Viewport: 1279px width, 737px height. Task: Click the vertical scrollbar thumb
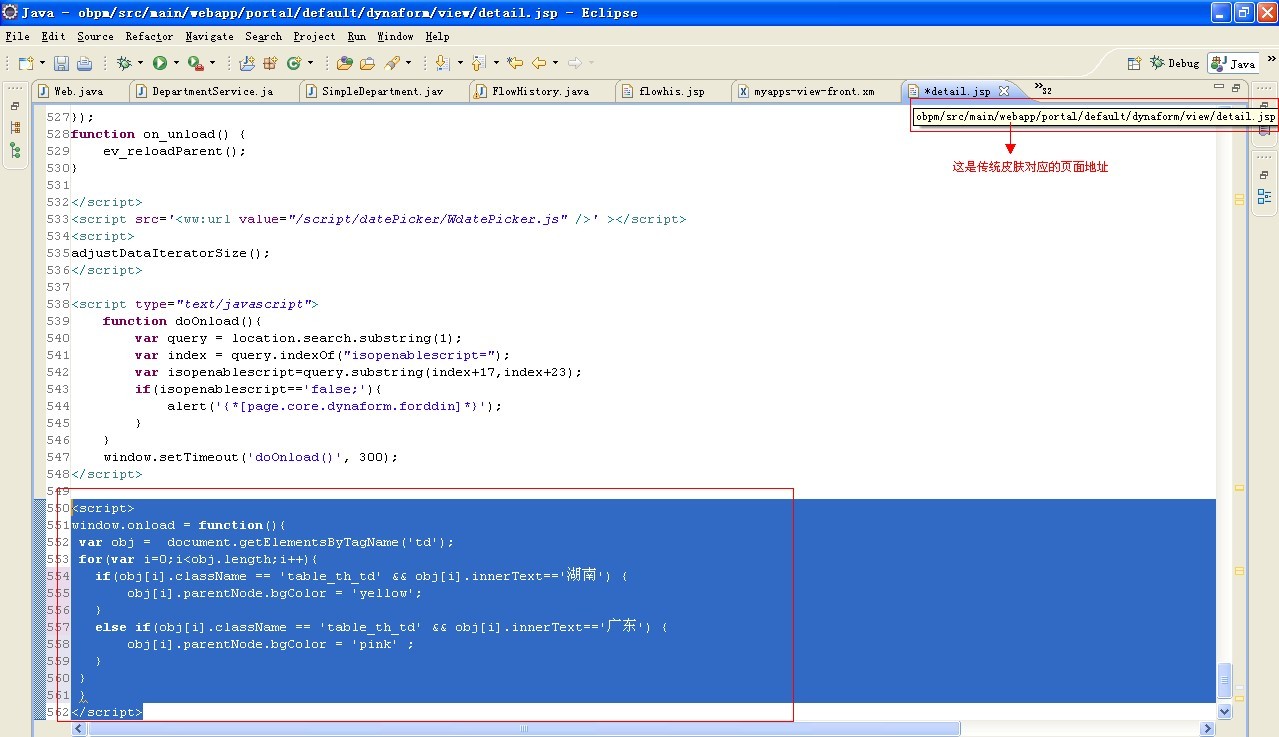[1224, 680]
